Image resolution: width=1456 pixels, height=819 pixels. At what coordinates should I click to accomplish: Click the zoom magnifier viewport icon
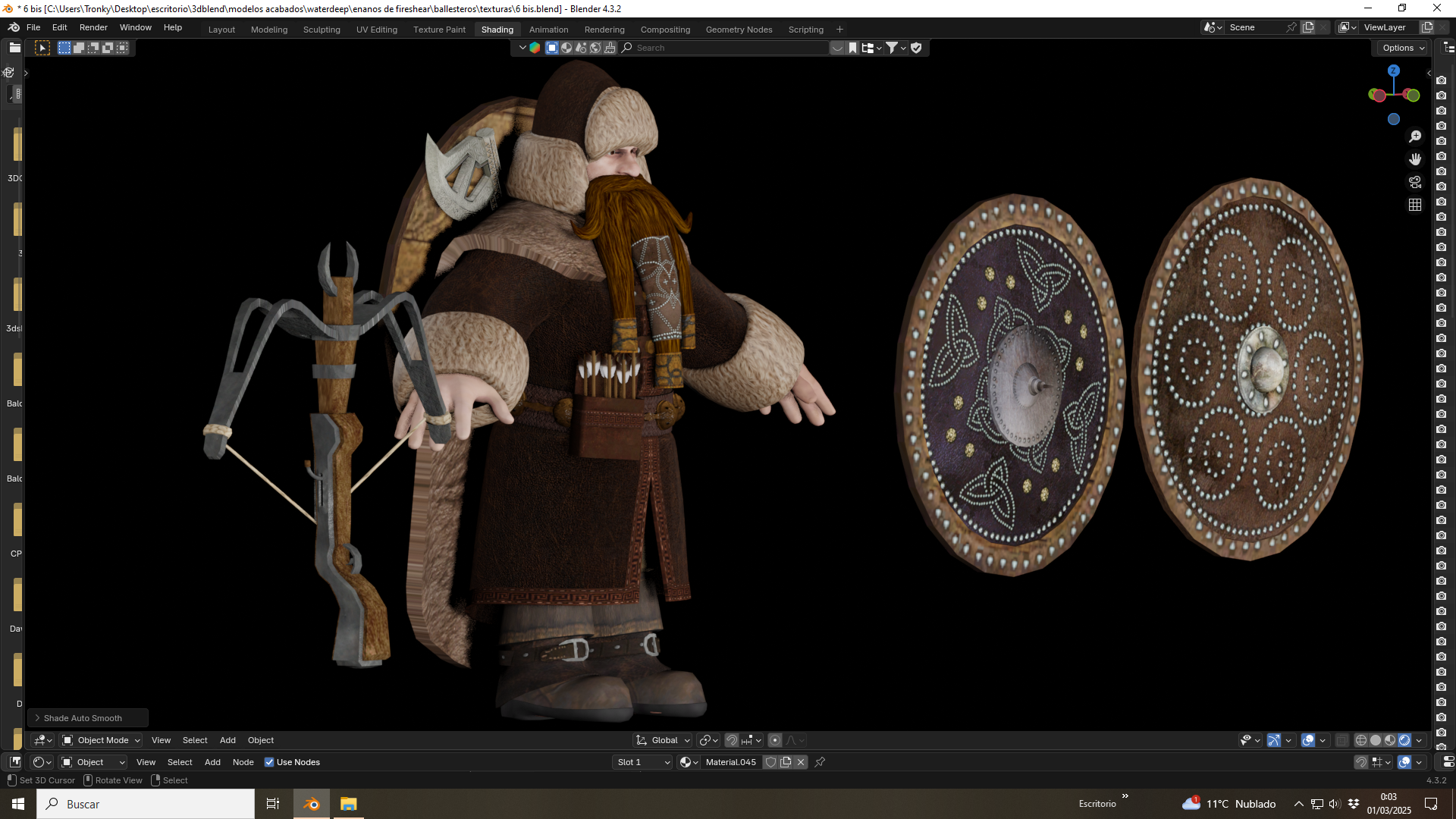point(1415,136)
